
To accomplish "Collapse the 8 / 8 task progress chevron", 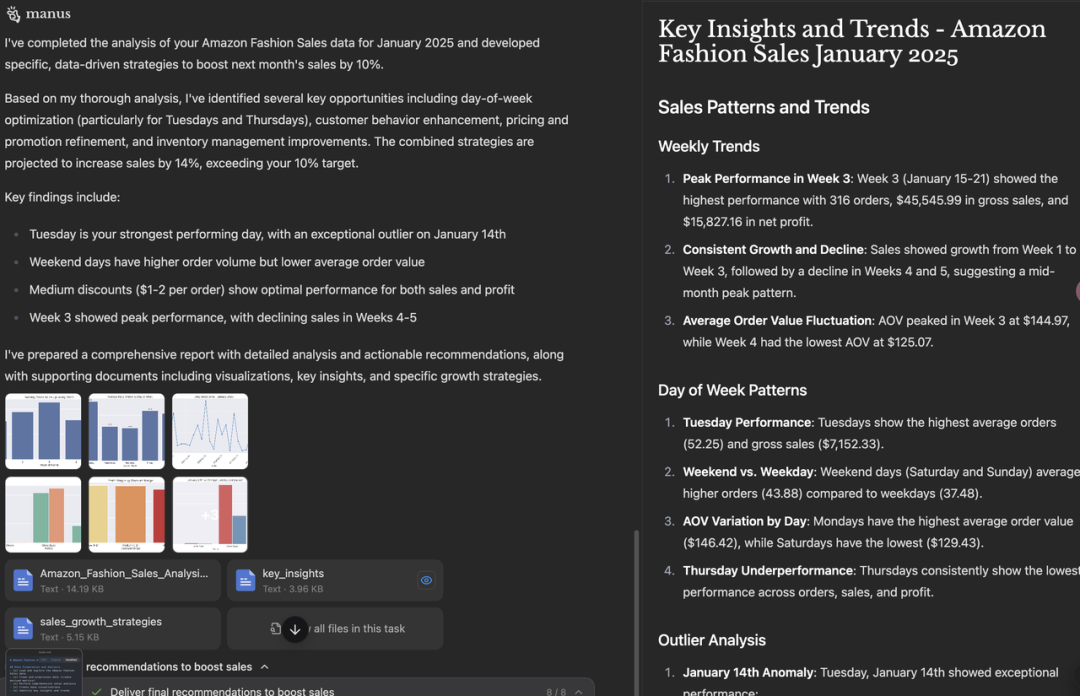I will [578, 691].
